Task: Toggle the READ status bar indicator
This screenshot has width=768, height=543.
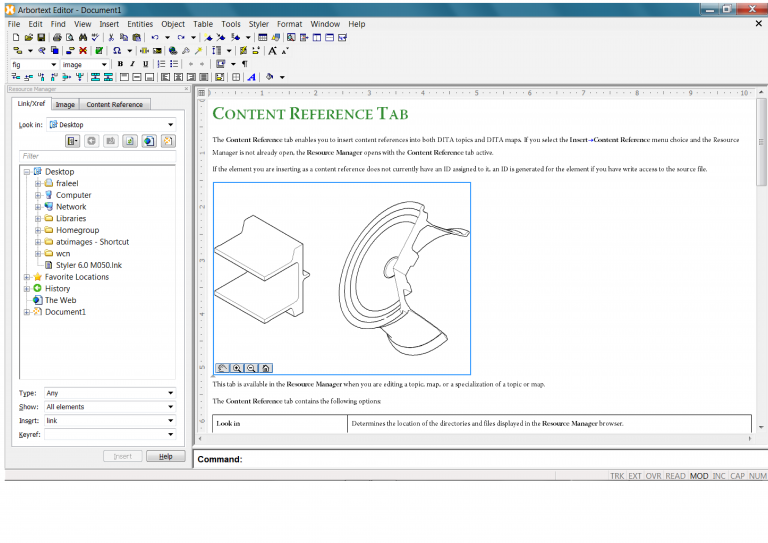Action: tap(676, 476)
